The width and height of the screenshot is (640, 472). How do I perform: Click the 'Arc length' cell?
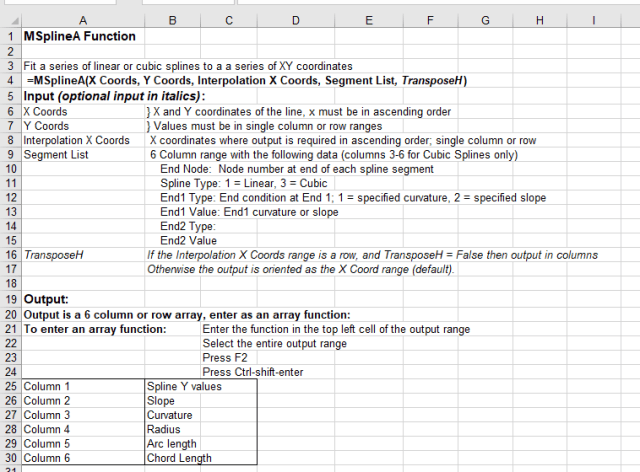click(171, 443)
